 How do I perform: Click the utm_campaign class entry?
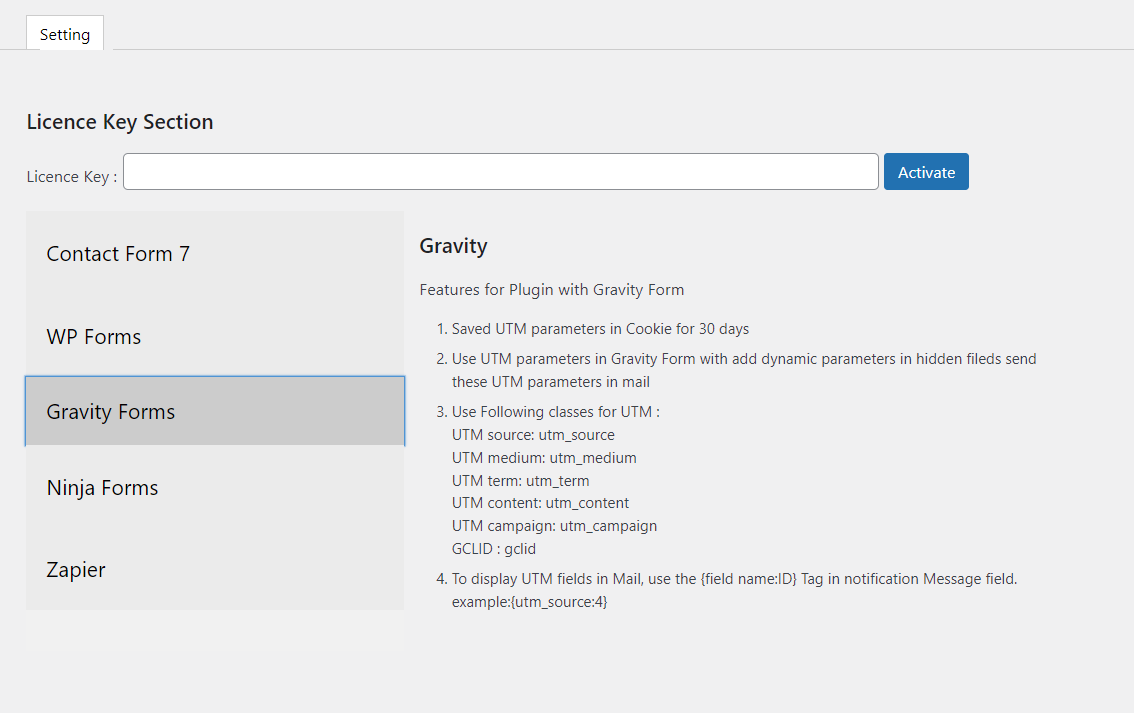pos(554,525)
